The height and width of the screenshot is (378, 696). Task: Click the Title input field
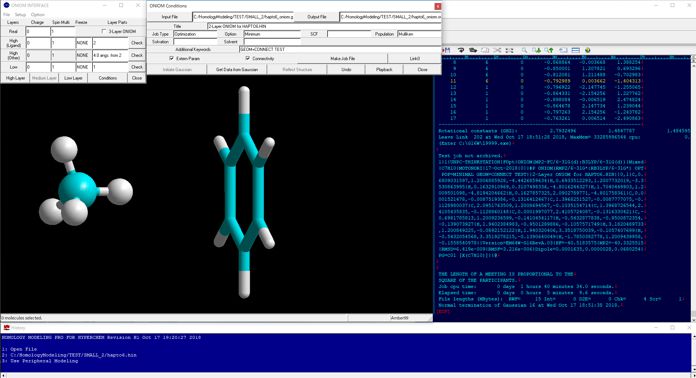(x=324, y=26)
